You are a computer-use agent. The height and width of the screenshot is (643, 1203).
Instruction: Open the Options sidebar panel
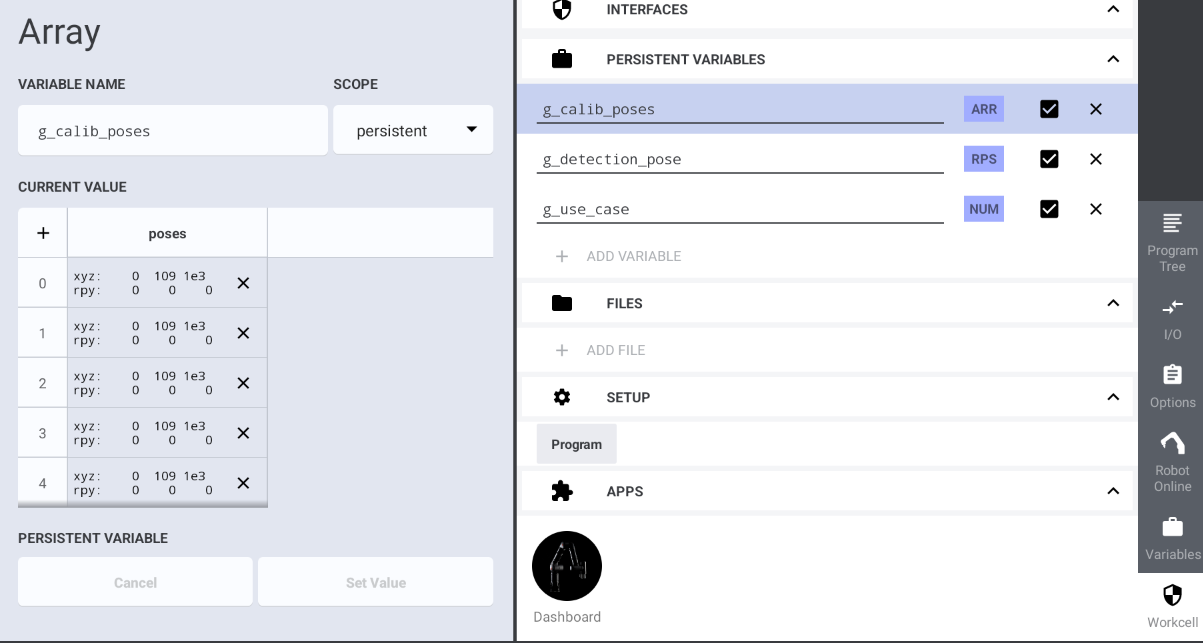[x=1172, y=386]
